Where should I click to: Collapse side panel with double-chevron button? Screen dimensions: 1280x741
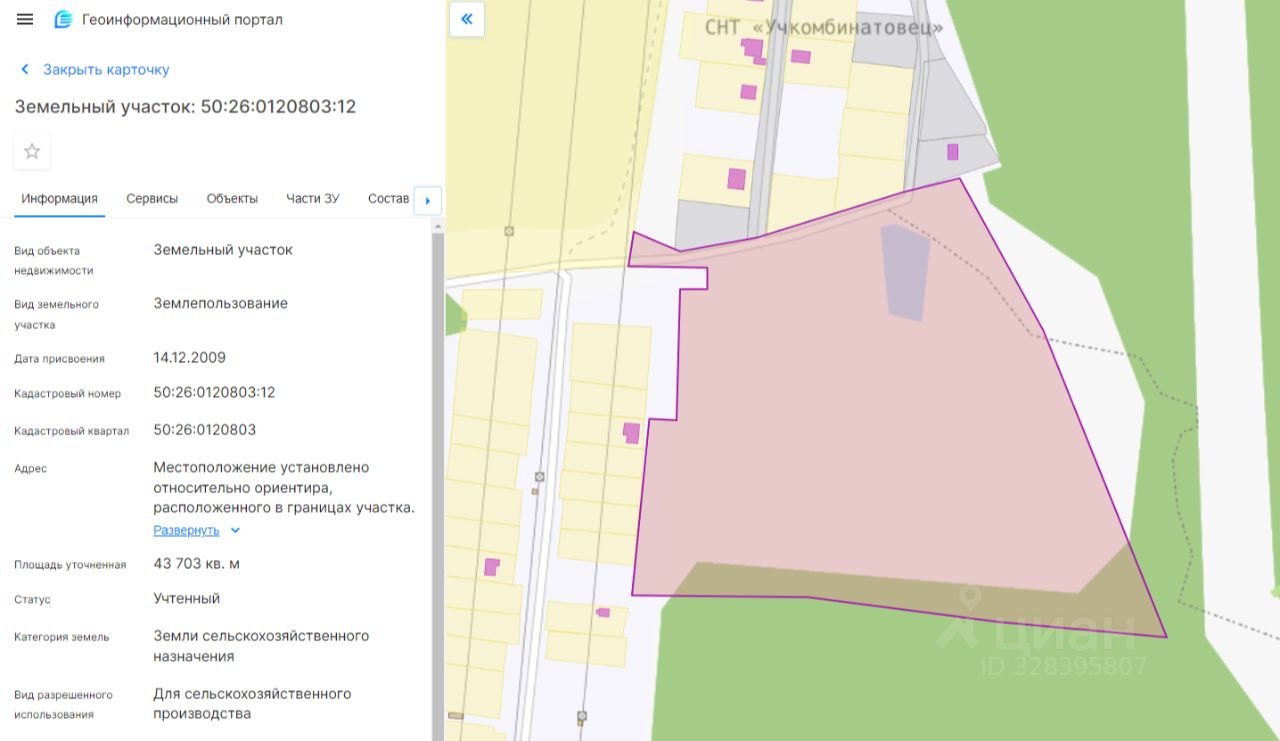(x=467, y=19)
